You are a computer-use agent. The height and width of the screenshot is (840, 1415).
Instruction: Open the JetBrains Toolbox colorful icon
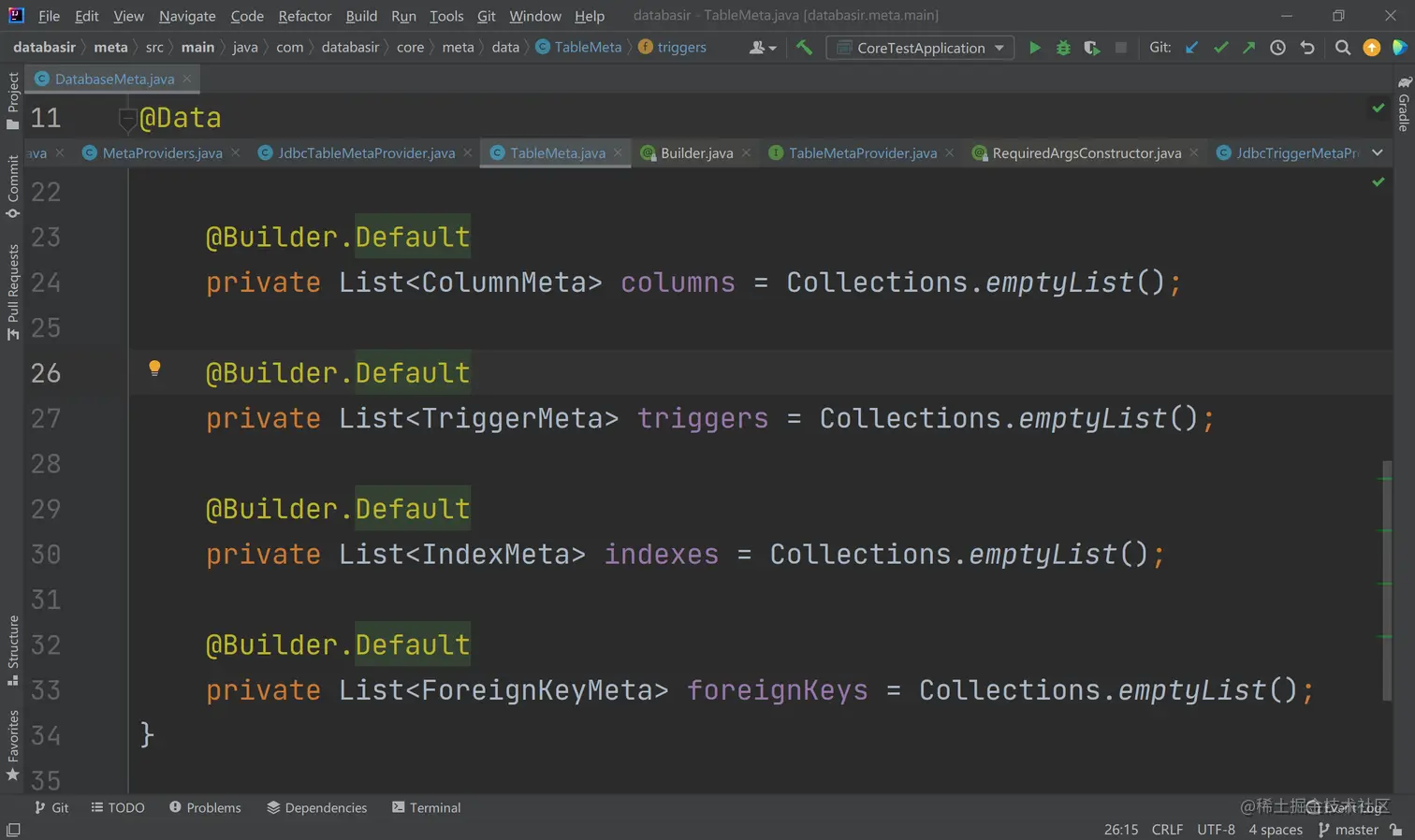tap(1400, 48)
